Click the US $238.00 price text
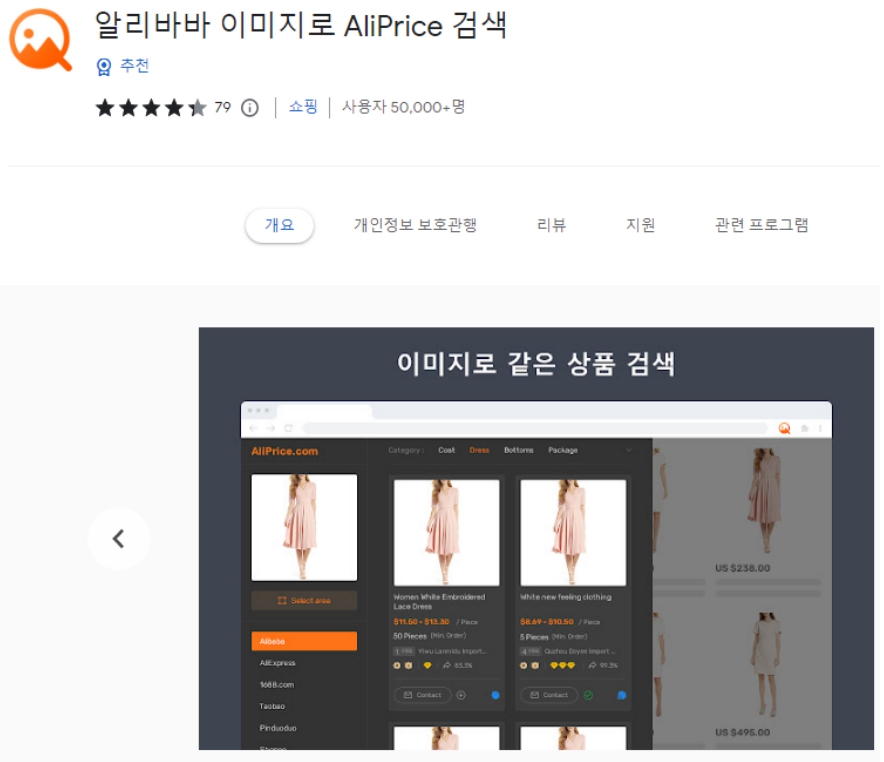 tap(742, 568)
